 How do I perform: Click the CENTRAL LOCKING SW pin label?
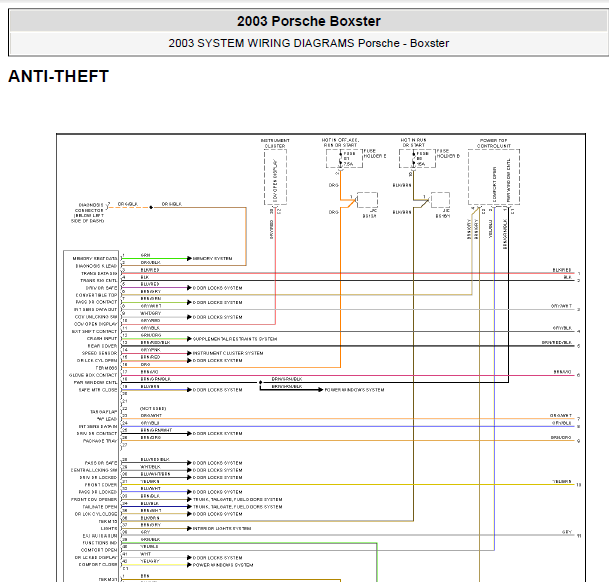pos(94,470)
